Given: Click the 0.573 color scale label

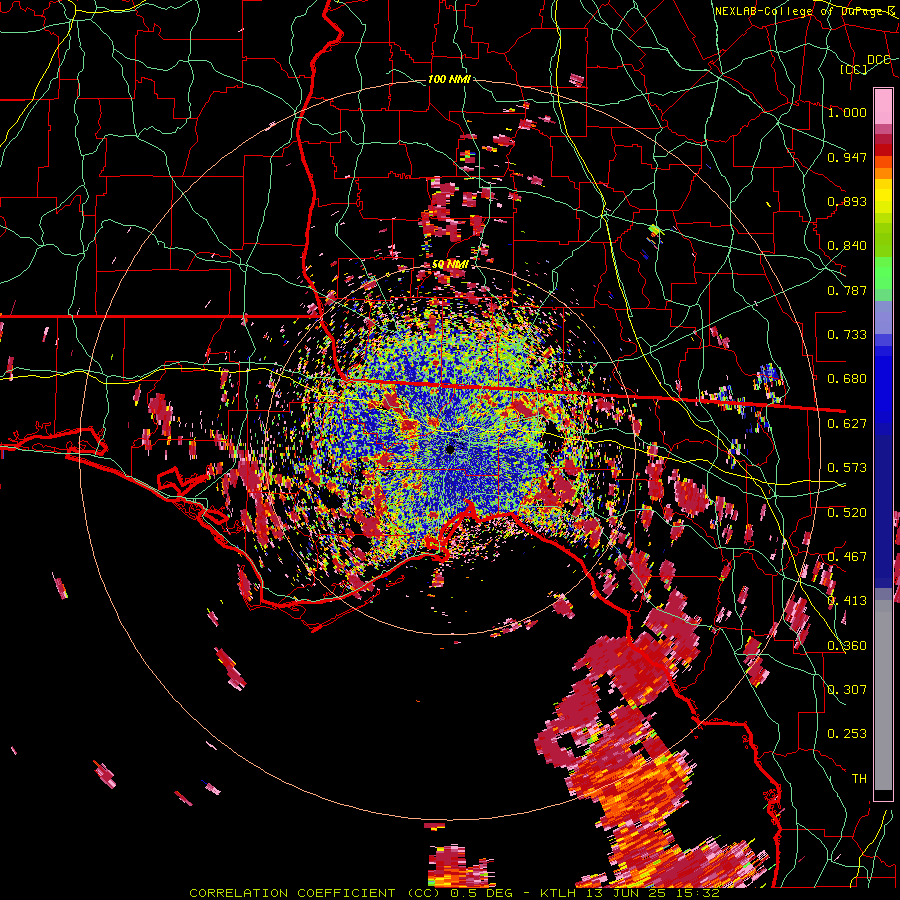Looking at the screenshot, I should point(847,468).
